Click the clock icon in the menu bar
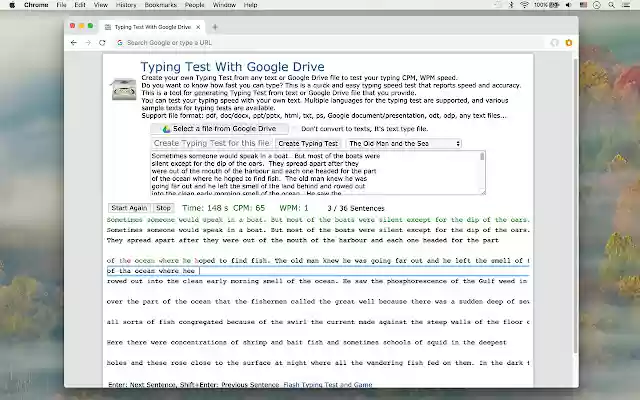Image resolution: width=640 pixels, height=400 pixels. [597, 5]
